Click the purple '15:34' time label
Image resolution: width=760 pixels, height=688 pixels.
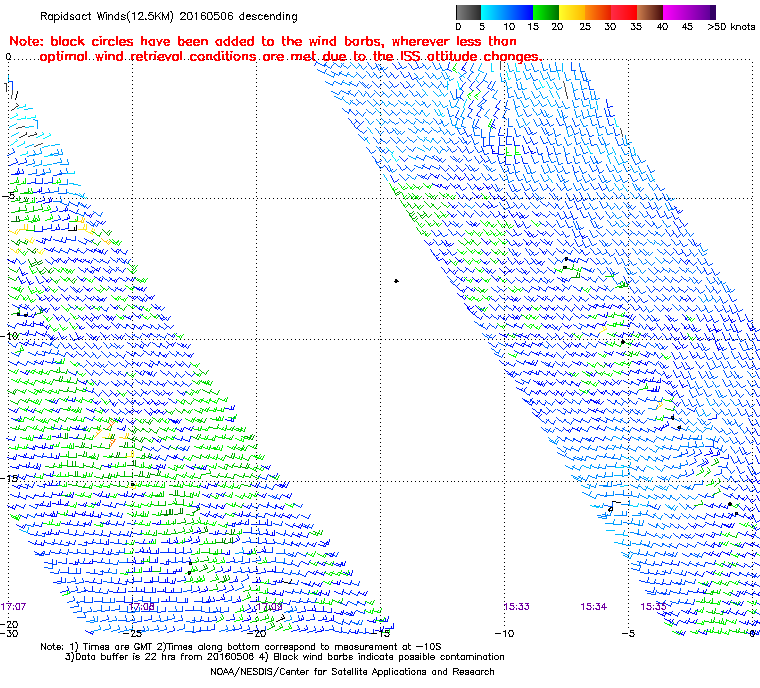click(x=594, y=607)
